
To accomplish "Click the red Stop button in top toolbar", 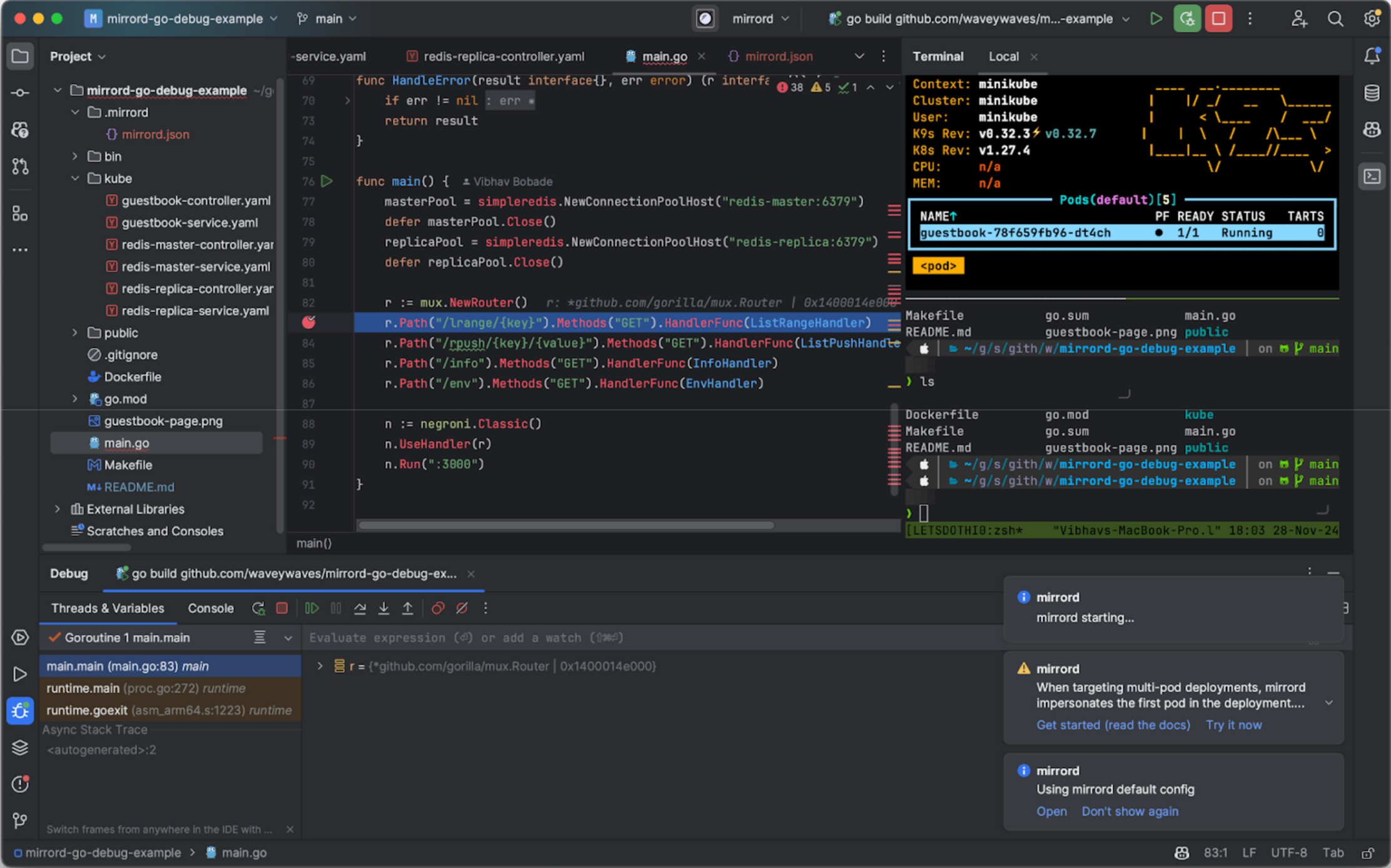I will [x=1218, y=19].
